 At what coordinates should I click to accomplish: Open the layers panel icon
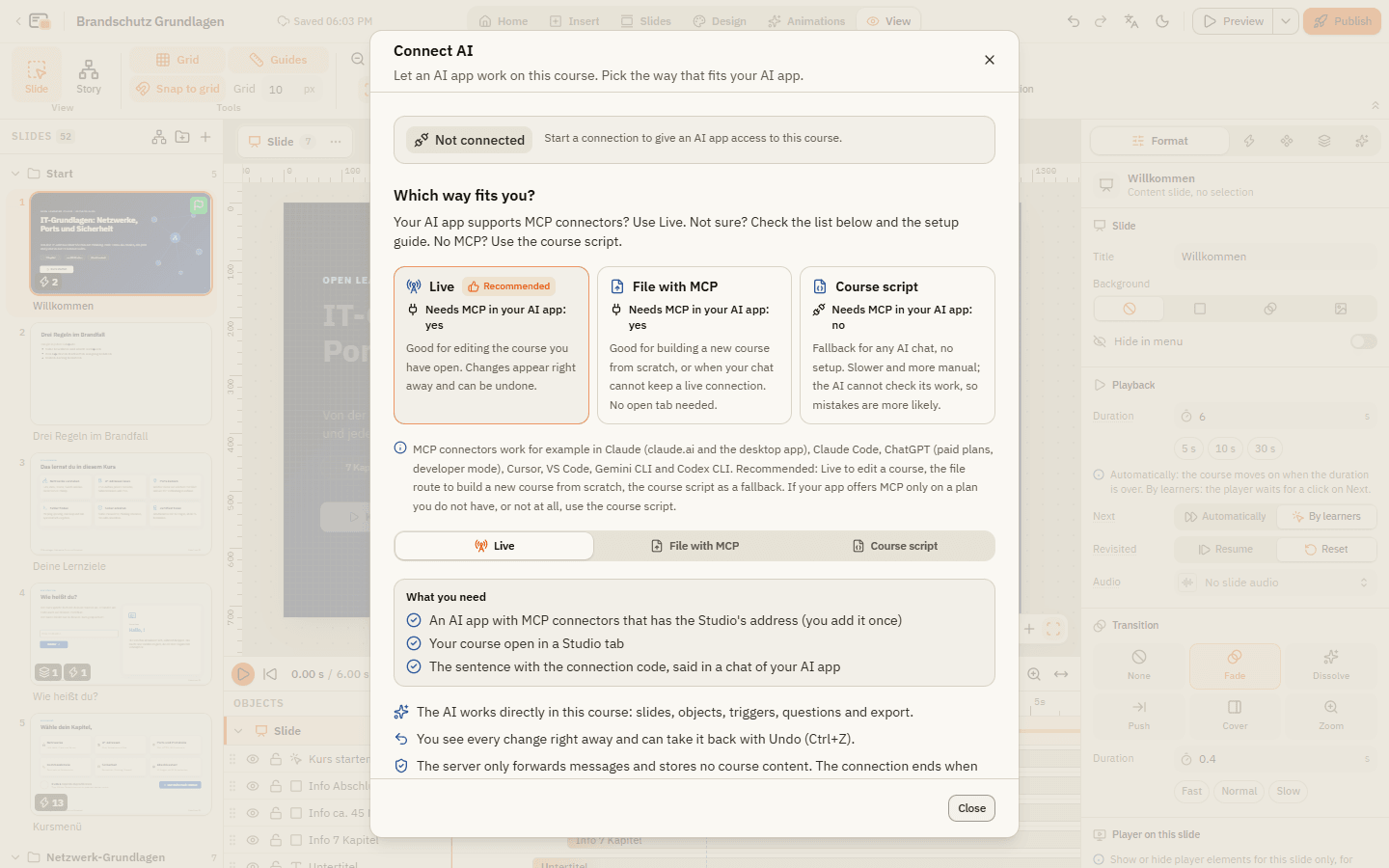coord(1324,141)
